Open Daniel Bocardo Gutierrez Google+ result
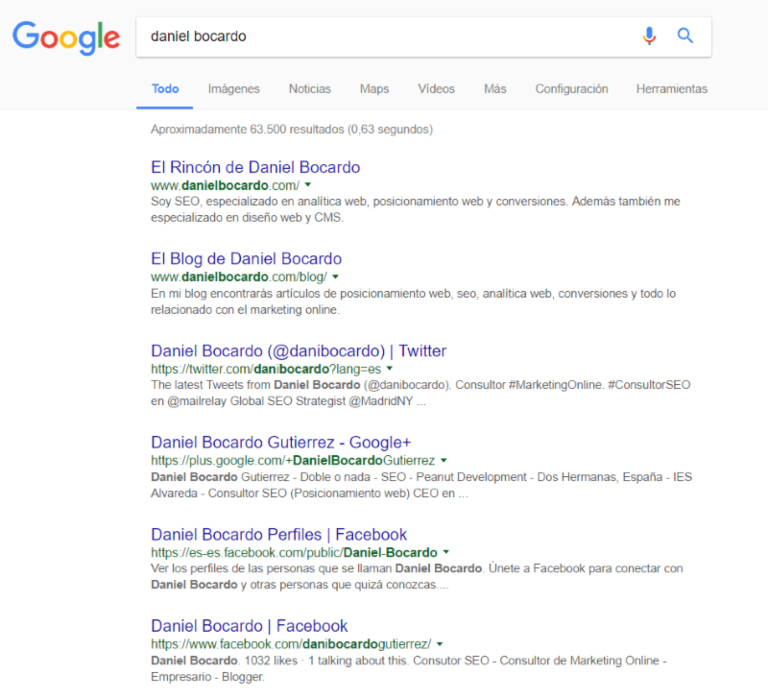Viewport: 768px width, 698px height. pos(281,442)
